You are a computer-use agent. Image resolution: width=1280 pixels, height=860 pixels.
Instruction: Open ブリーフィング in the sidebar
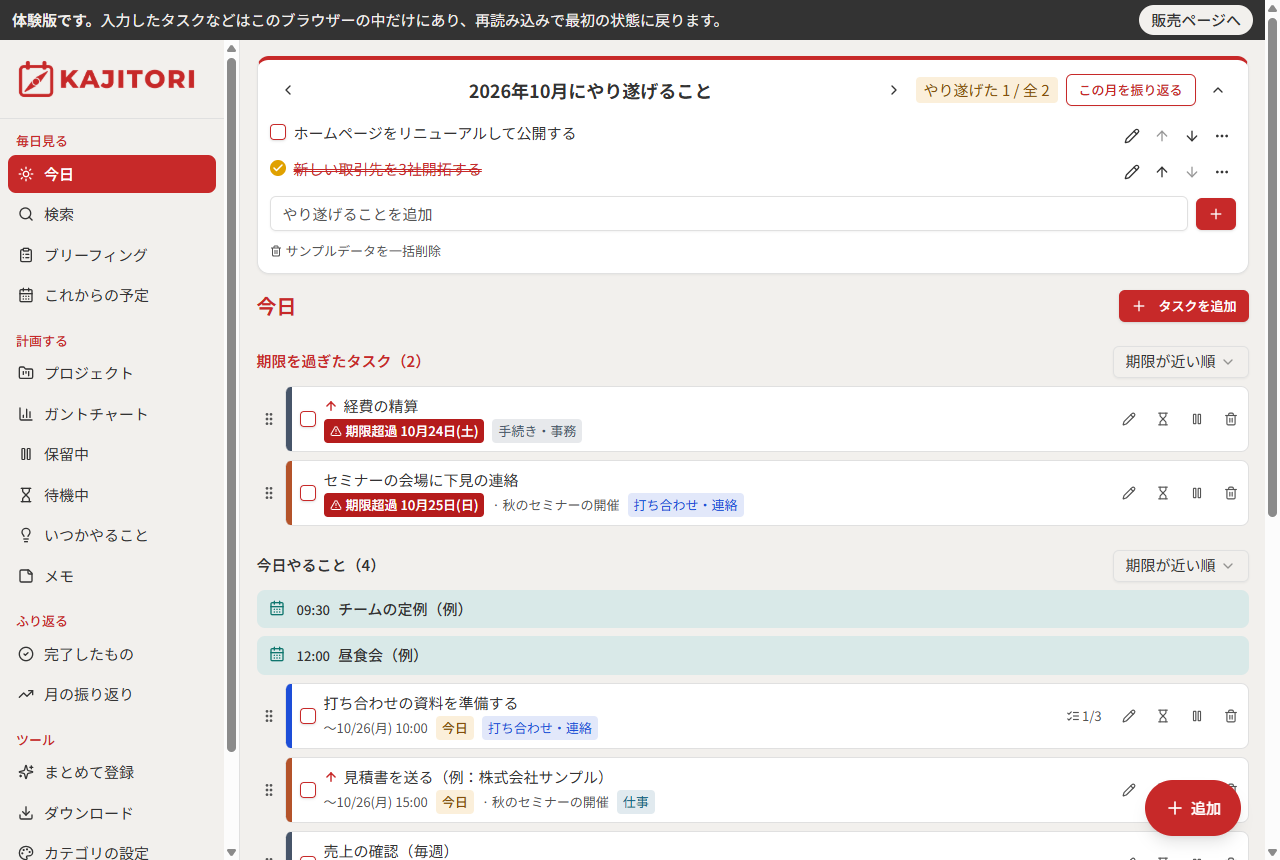tap(112, 255)
